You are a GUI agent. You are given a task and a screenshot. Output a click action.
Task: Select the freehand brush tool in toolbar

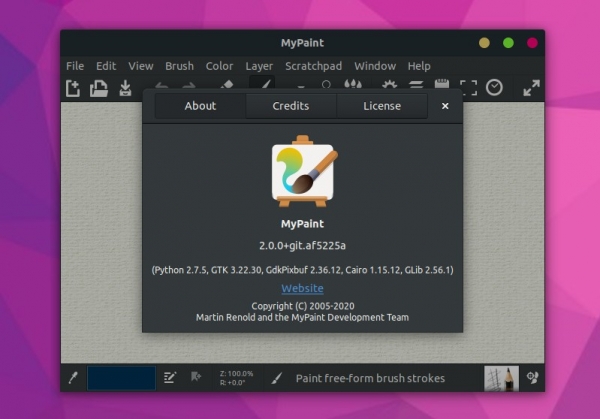point(262,86)
